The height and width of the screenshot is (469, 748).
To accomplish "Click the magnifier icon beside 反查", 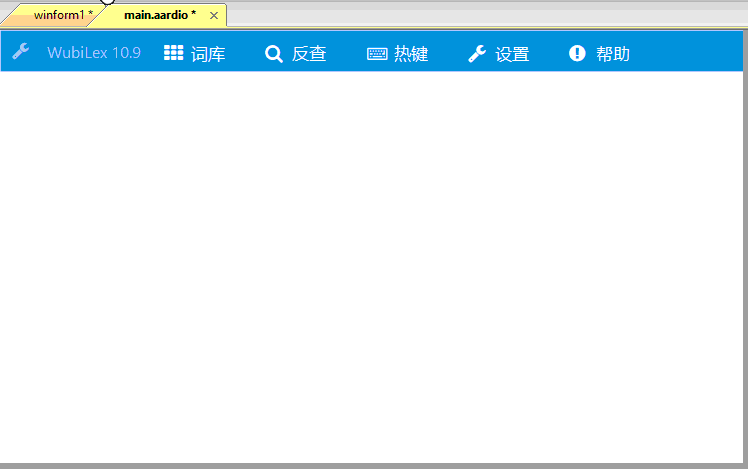I will pos(274,54).
